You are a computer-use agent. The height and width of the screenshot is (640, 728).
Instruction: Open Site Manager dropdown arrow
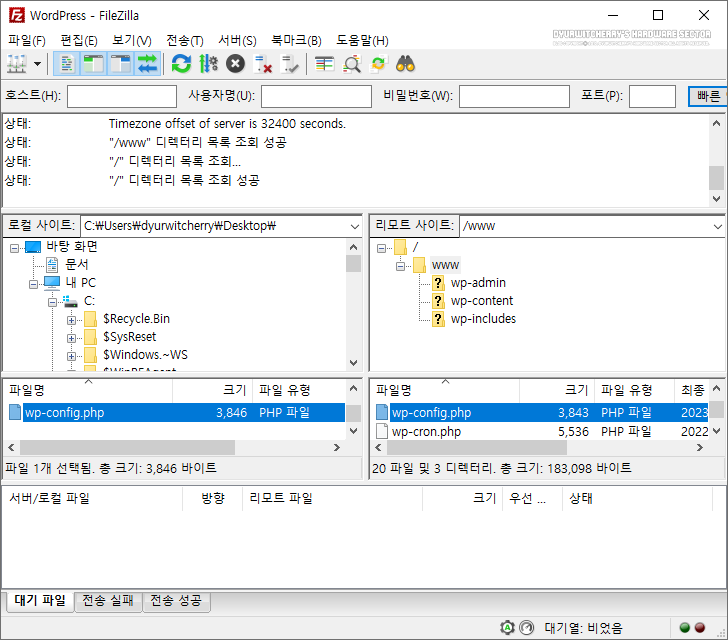(x=38, y=64)
